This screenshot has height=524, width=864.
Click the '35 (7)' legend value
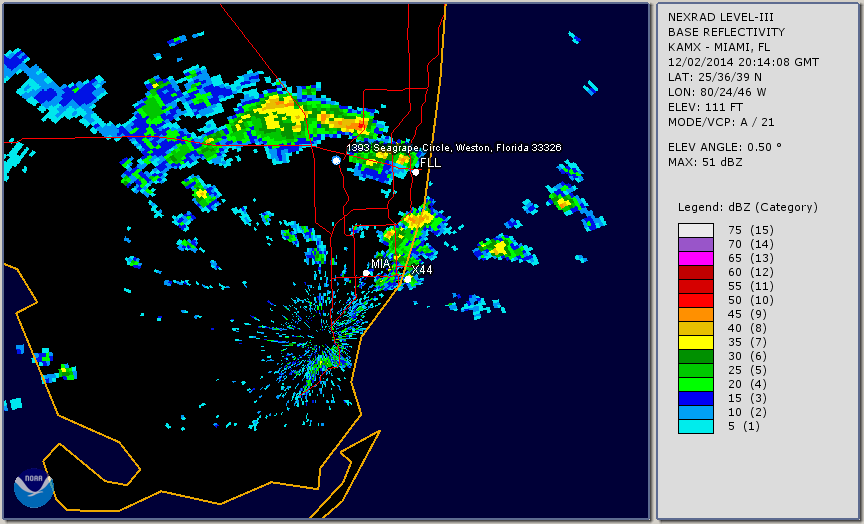(x=747, y=342)
